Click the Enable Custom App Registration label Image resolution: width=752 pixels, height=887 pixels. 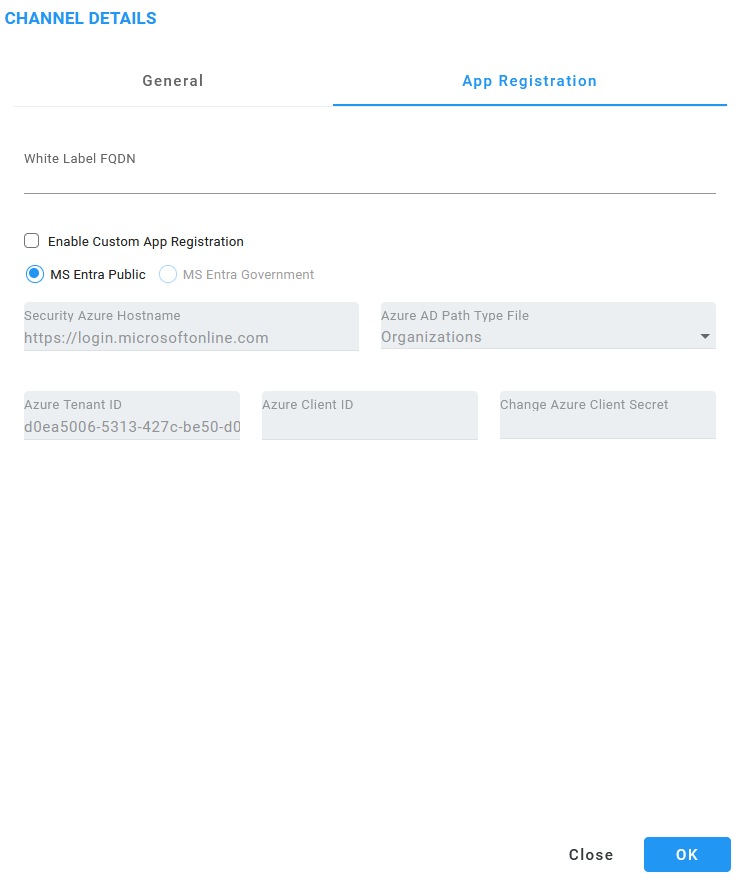(145, 242)
